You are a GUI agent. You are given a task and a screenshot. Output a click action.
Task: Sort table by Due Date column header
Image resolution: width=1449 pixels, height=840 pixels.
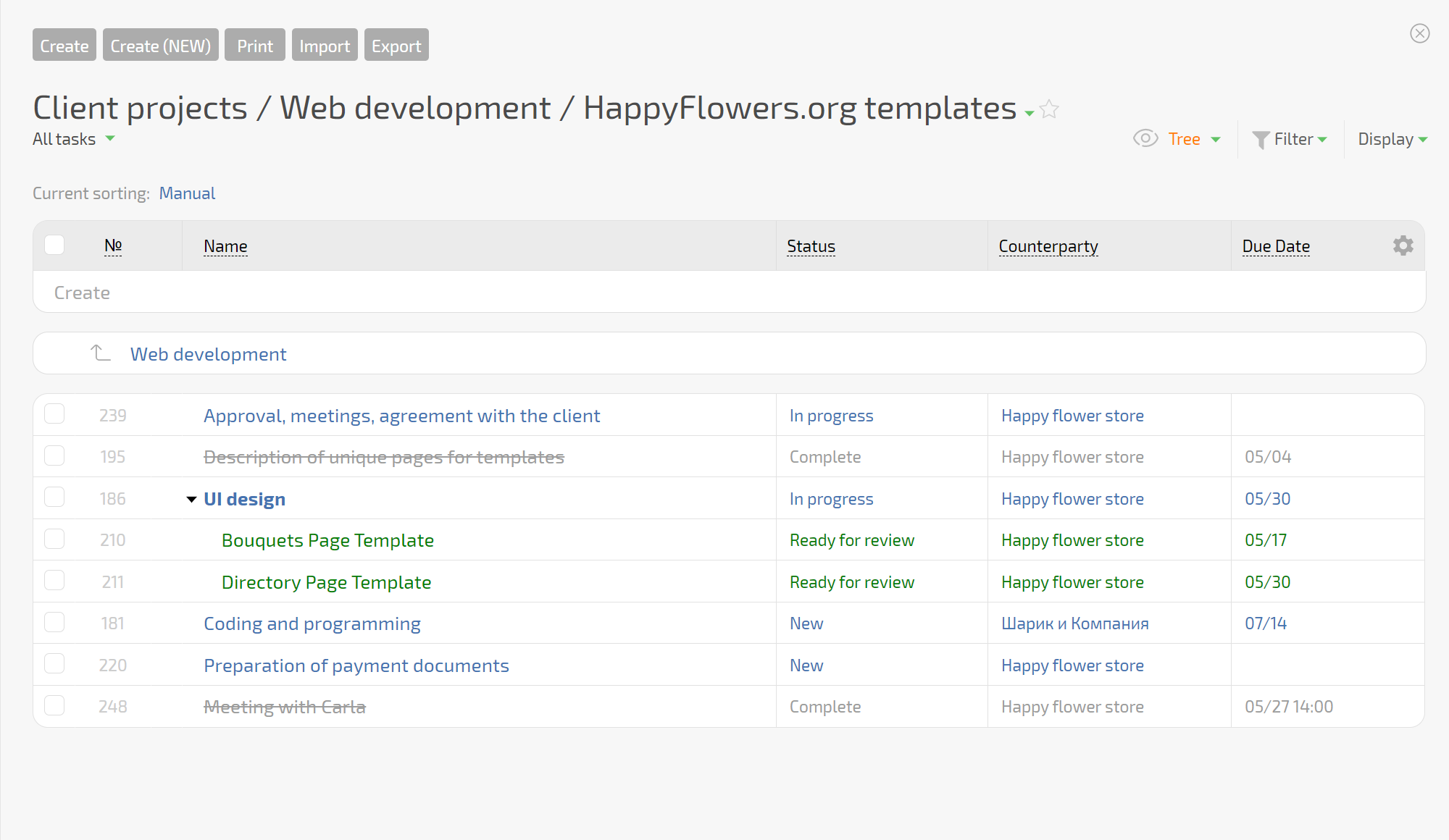pyautogui.click(x=1275, y=247)
